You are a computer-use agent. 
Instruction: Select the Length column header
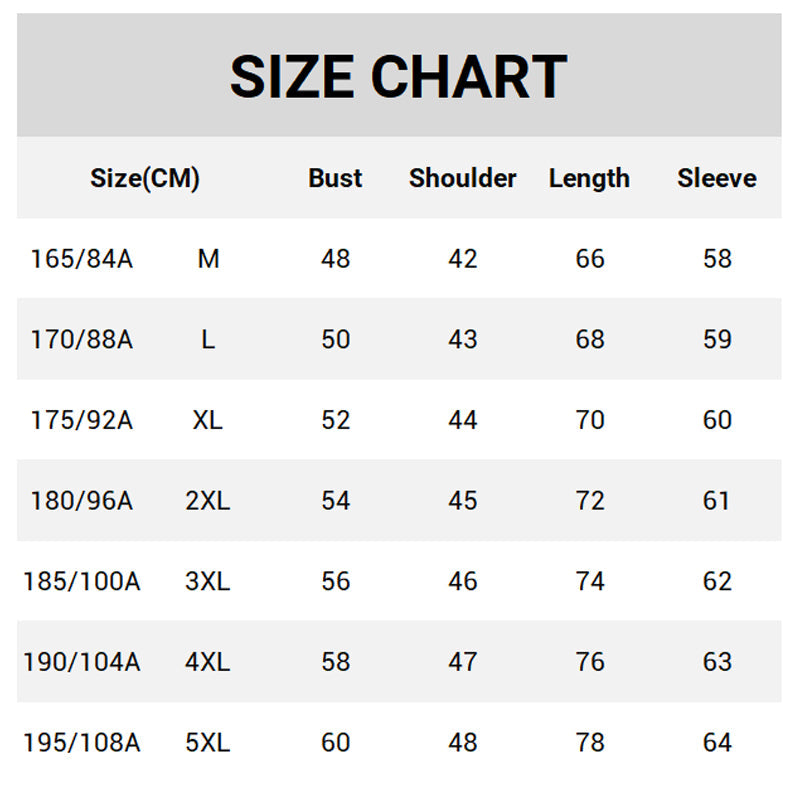tap(589, 179)
